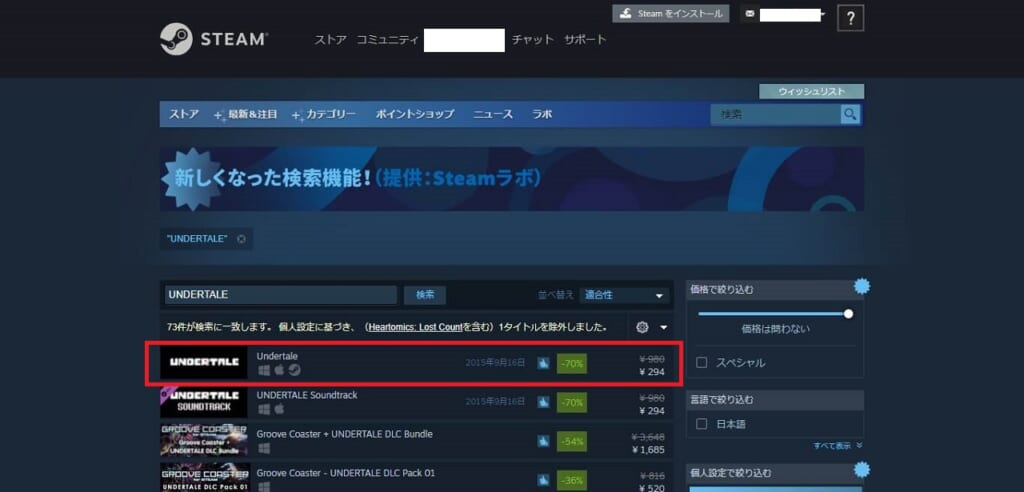
Task: Enable the スペシャル checkbox
Action: point(701,363)
